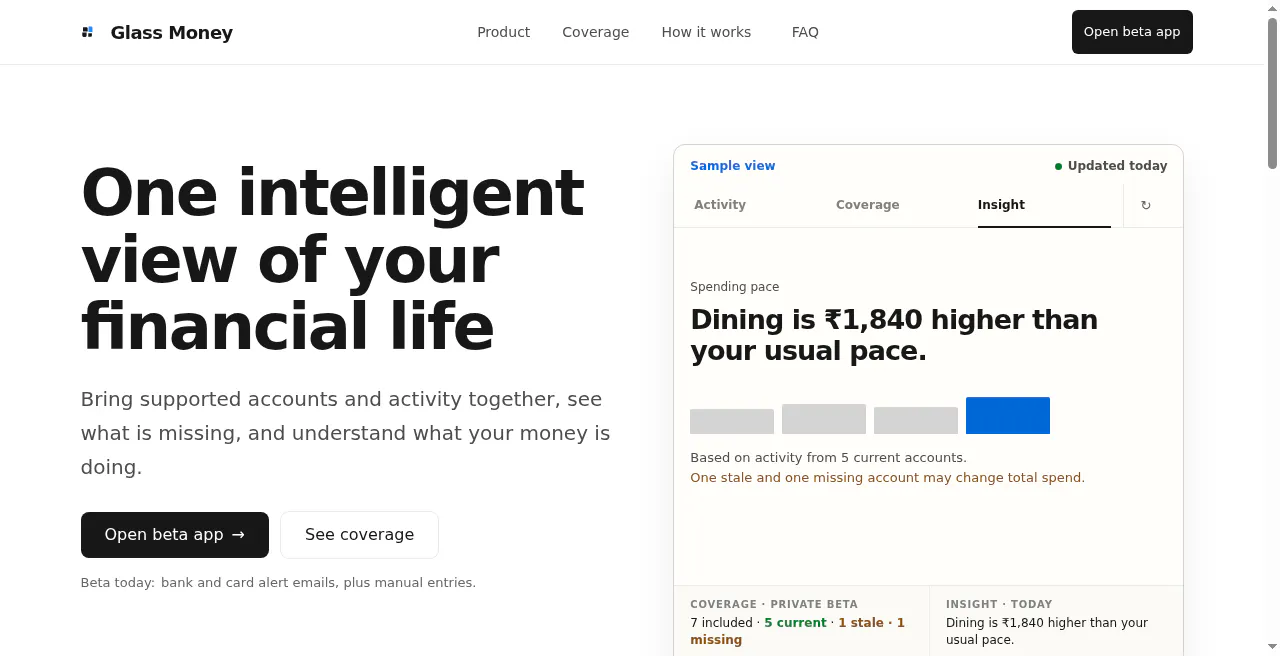Screen dimensions: 1280x656
Task: Click the Spending pace label
Action: click(x=734, y=287)
